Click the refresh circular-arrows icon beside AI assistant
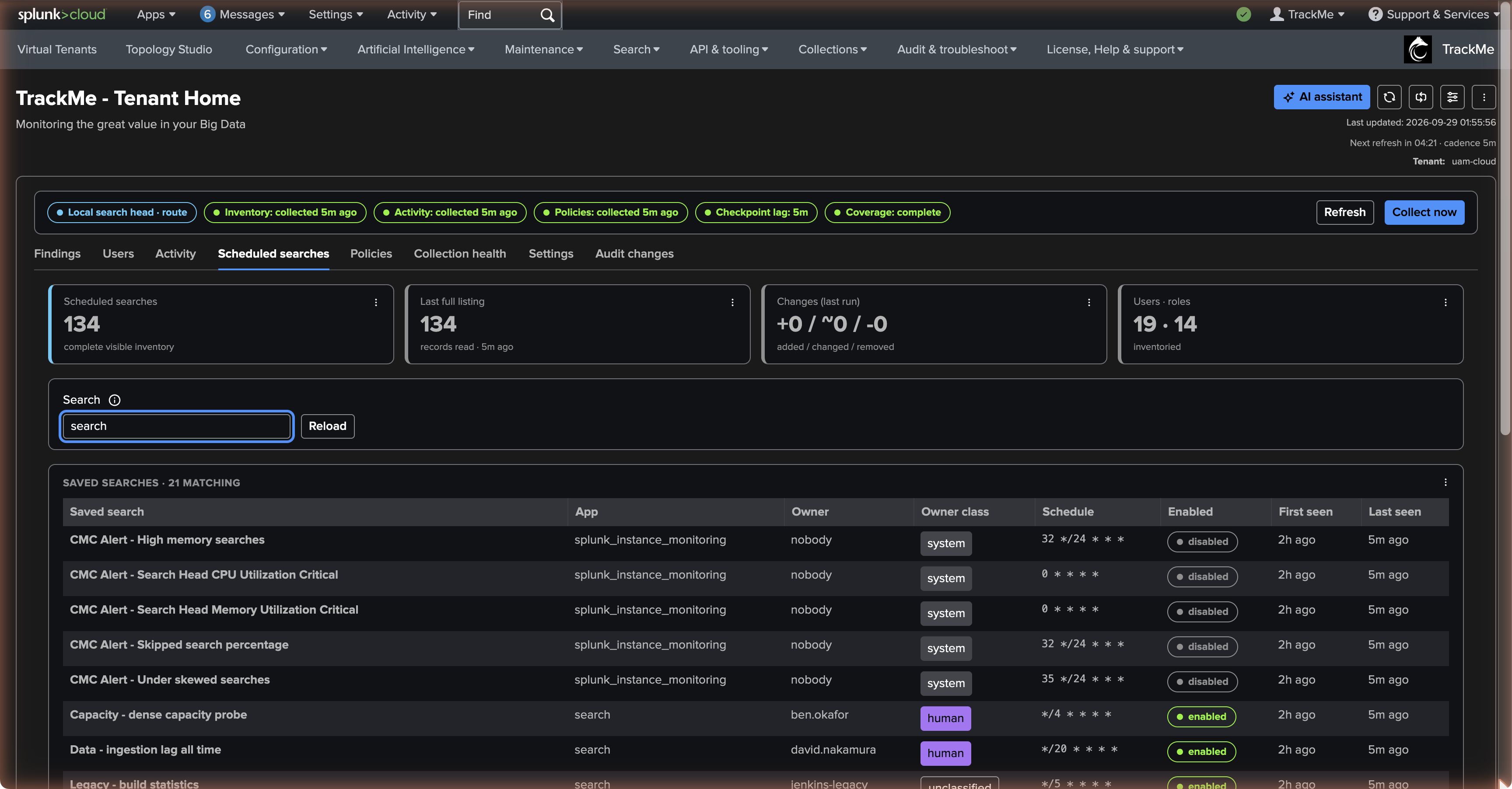 pyautogui.click(x=1389, y=98)
